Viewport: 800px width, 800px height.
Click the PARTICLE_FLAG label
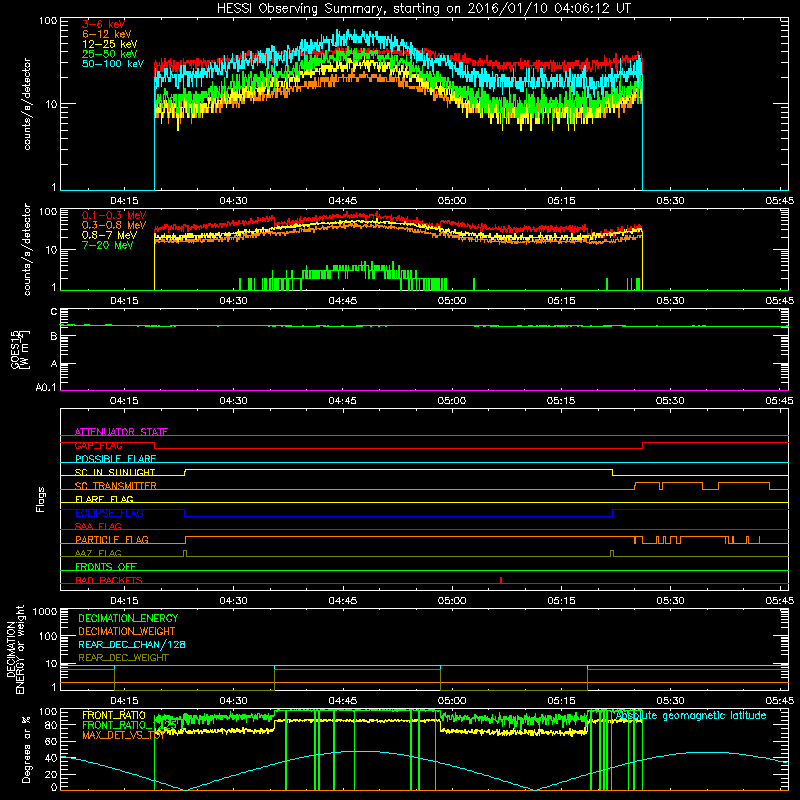pos(112,540)
